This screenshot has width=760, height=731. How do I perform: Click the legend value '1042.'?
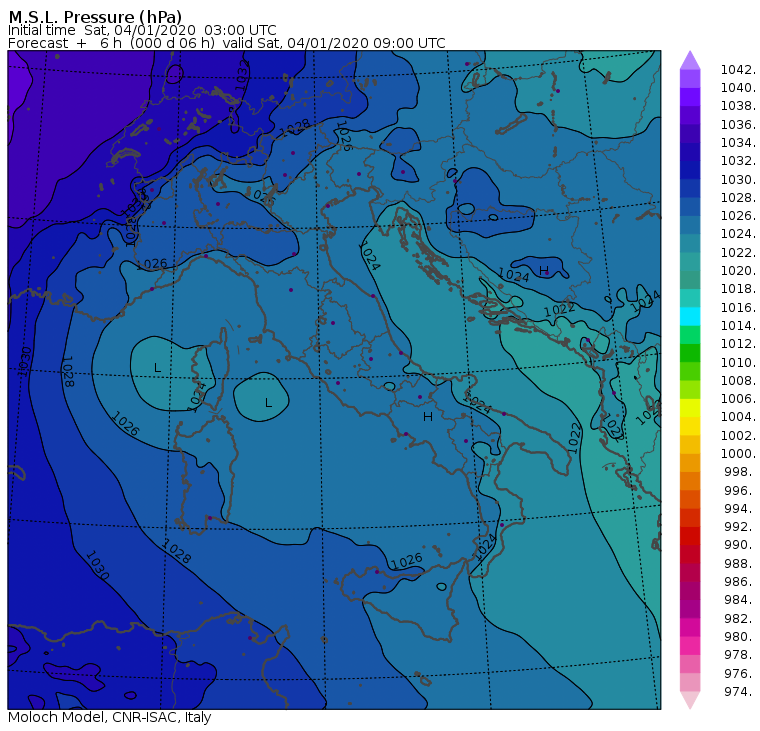(x=738, y=70)
